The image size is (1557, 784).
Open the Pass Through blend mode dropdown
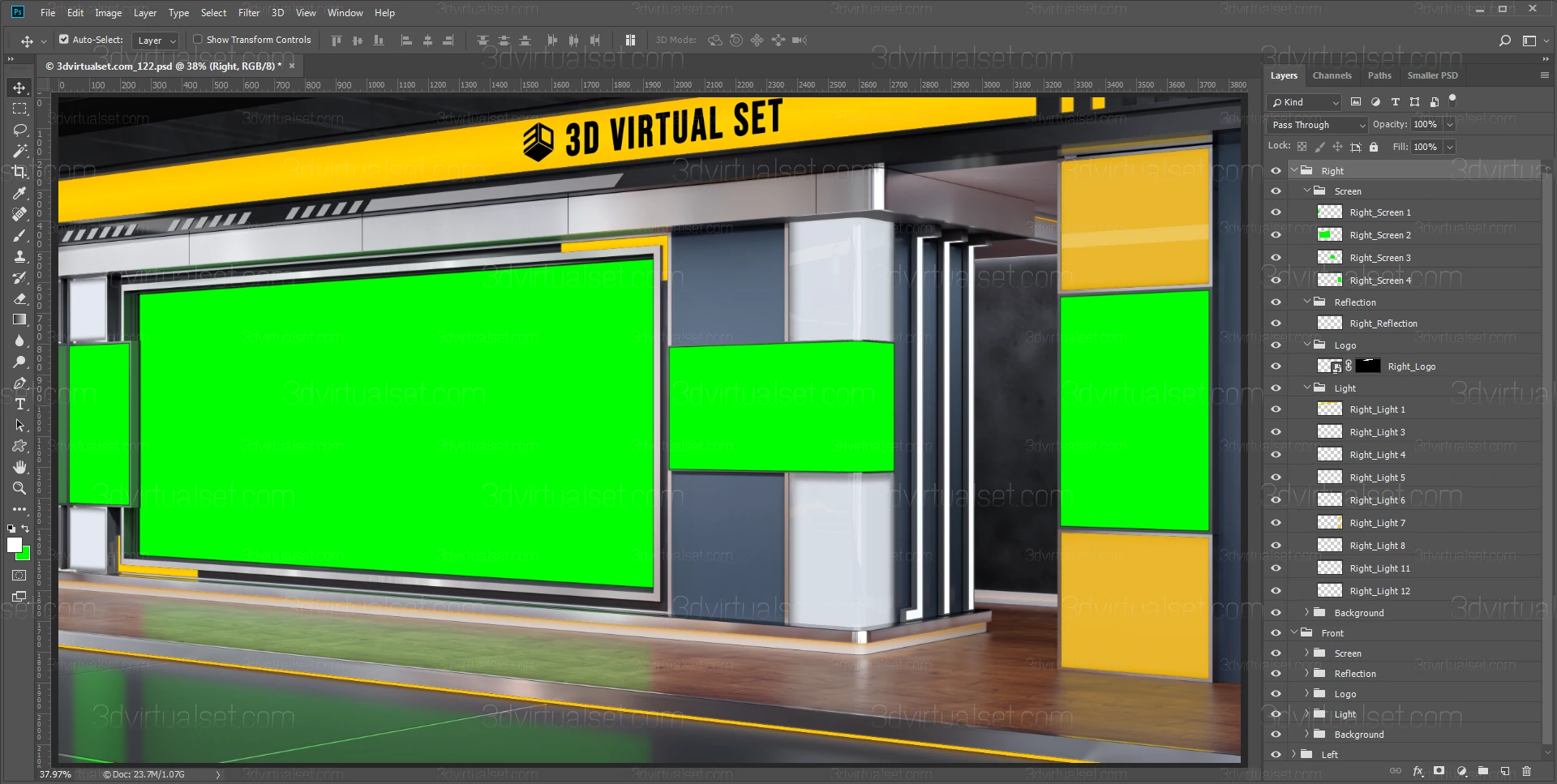(x=1317, y=125)
